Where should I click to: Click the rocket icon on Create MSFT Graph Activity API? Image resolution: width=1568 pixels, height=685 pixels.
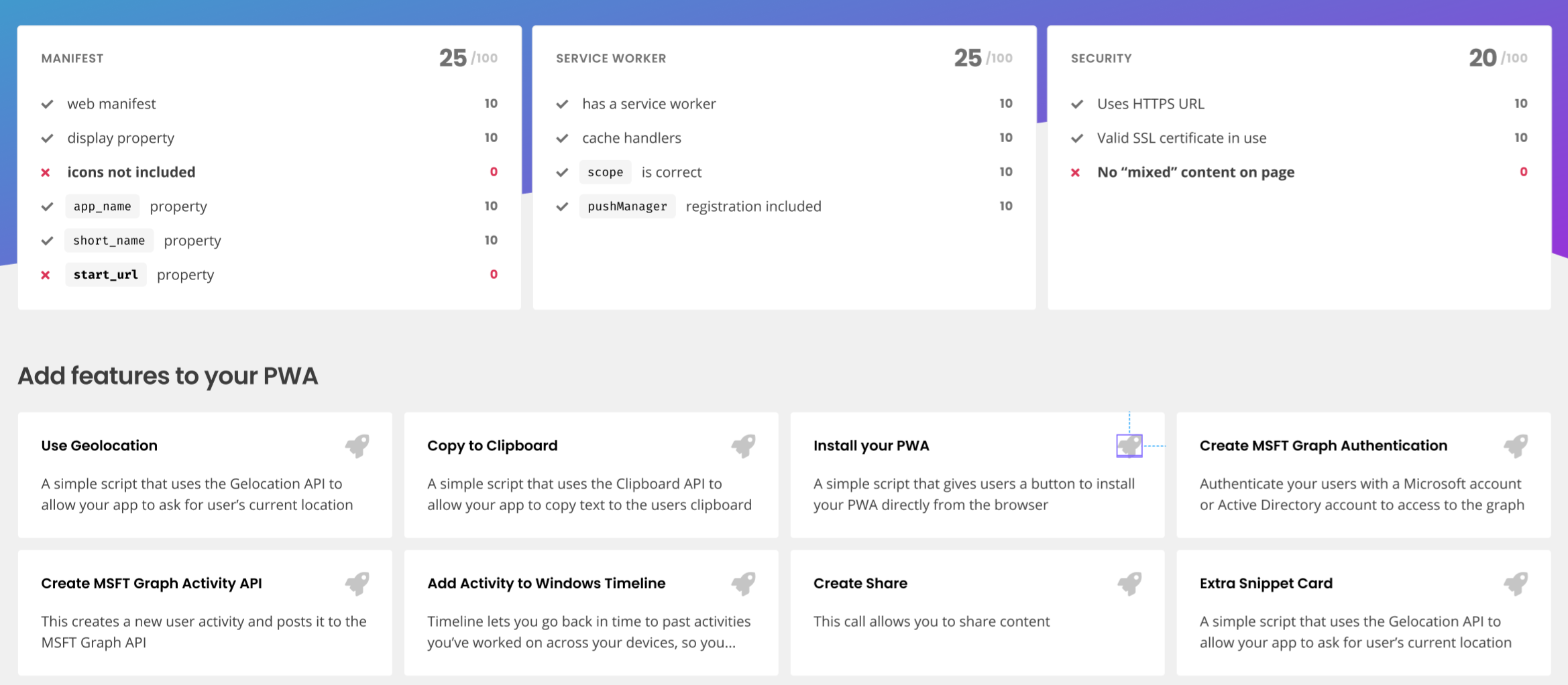356,583
